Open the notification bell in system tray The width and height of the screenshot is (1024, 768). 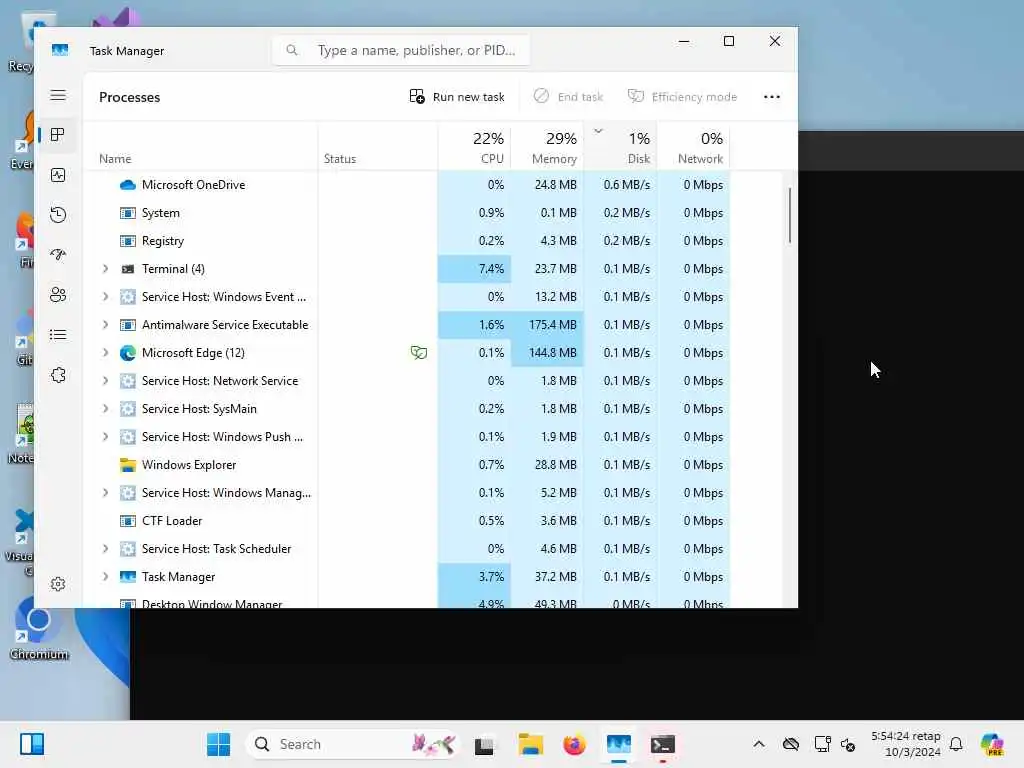(956, 744)
